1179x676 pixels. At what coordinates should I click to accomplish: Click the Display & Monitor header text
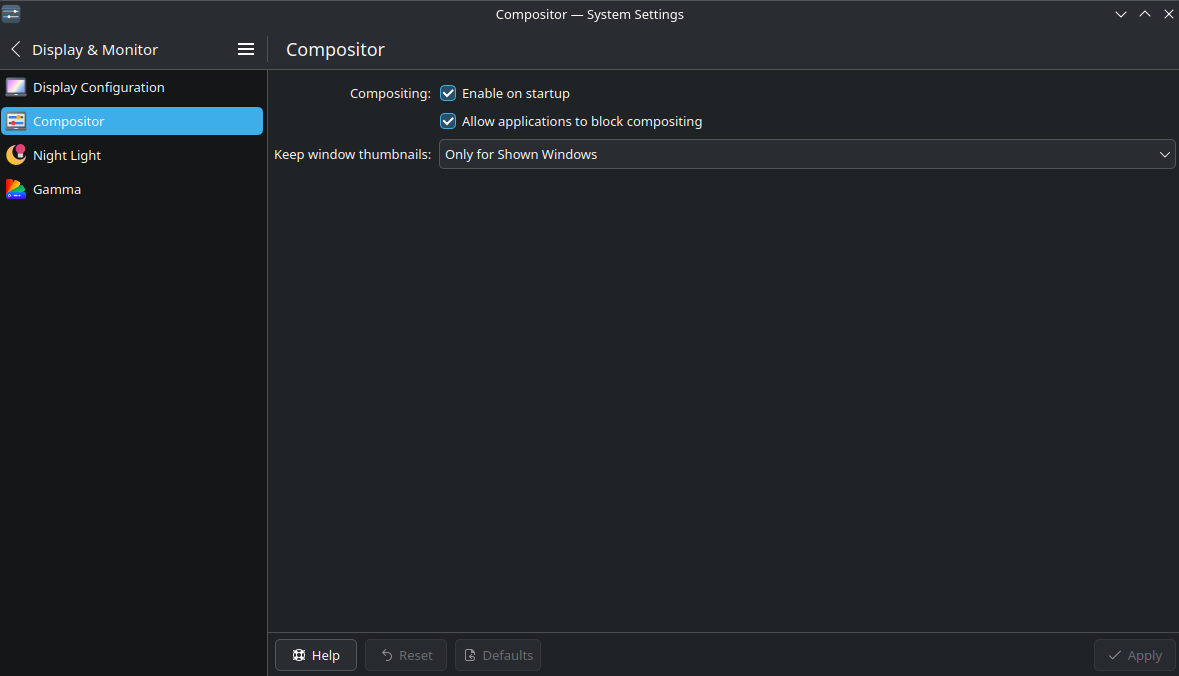[x=95, y=49]
